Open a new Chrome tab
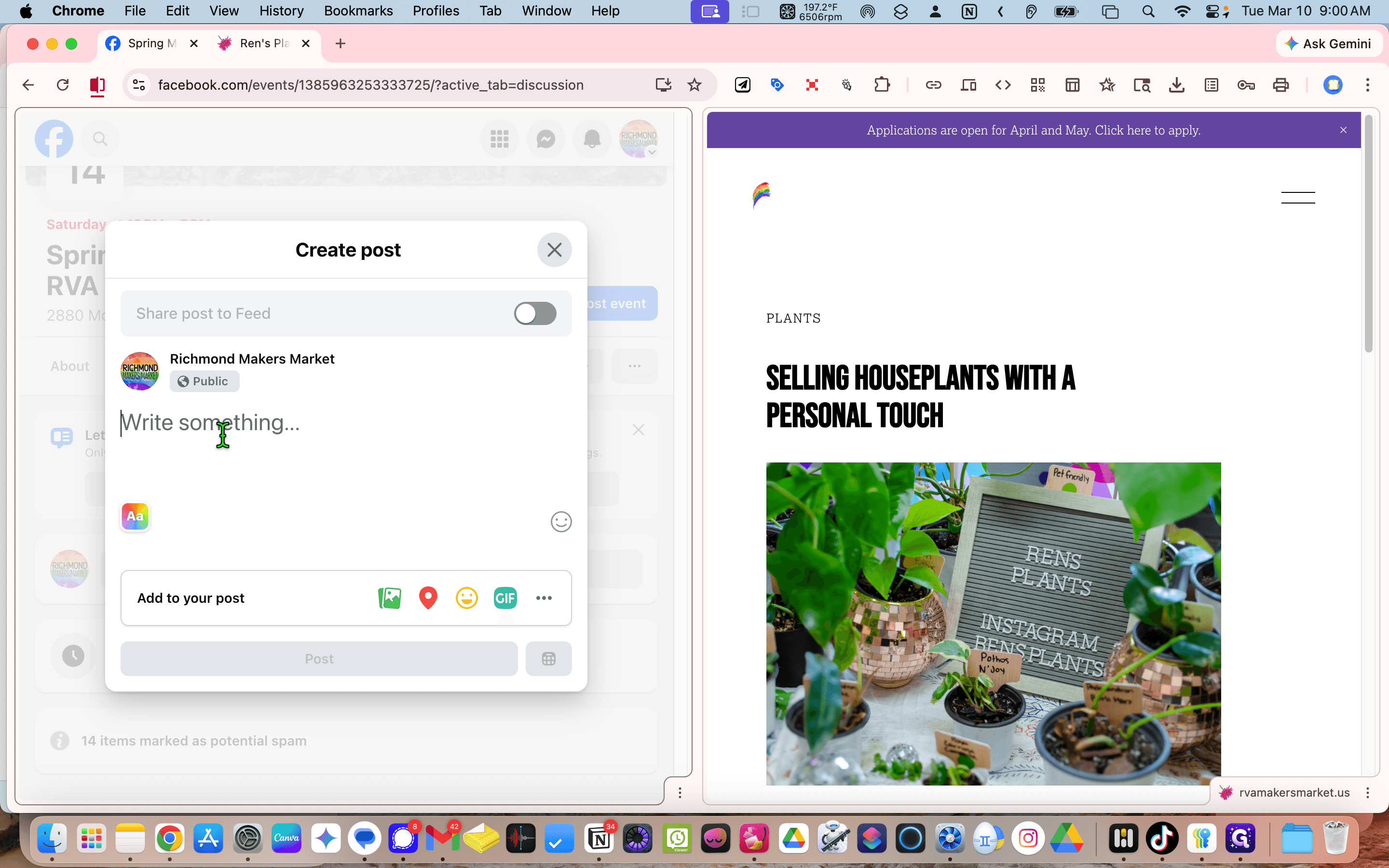Screen dimensions: 1389x868 click(340, 43)
